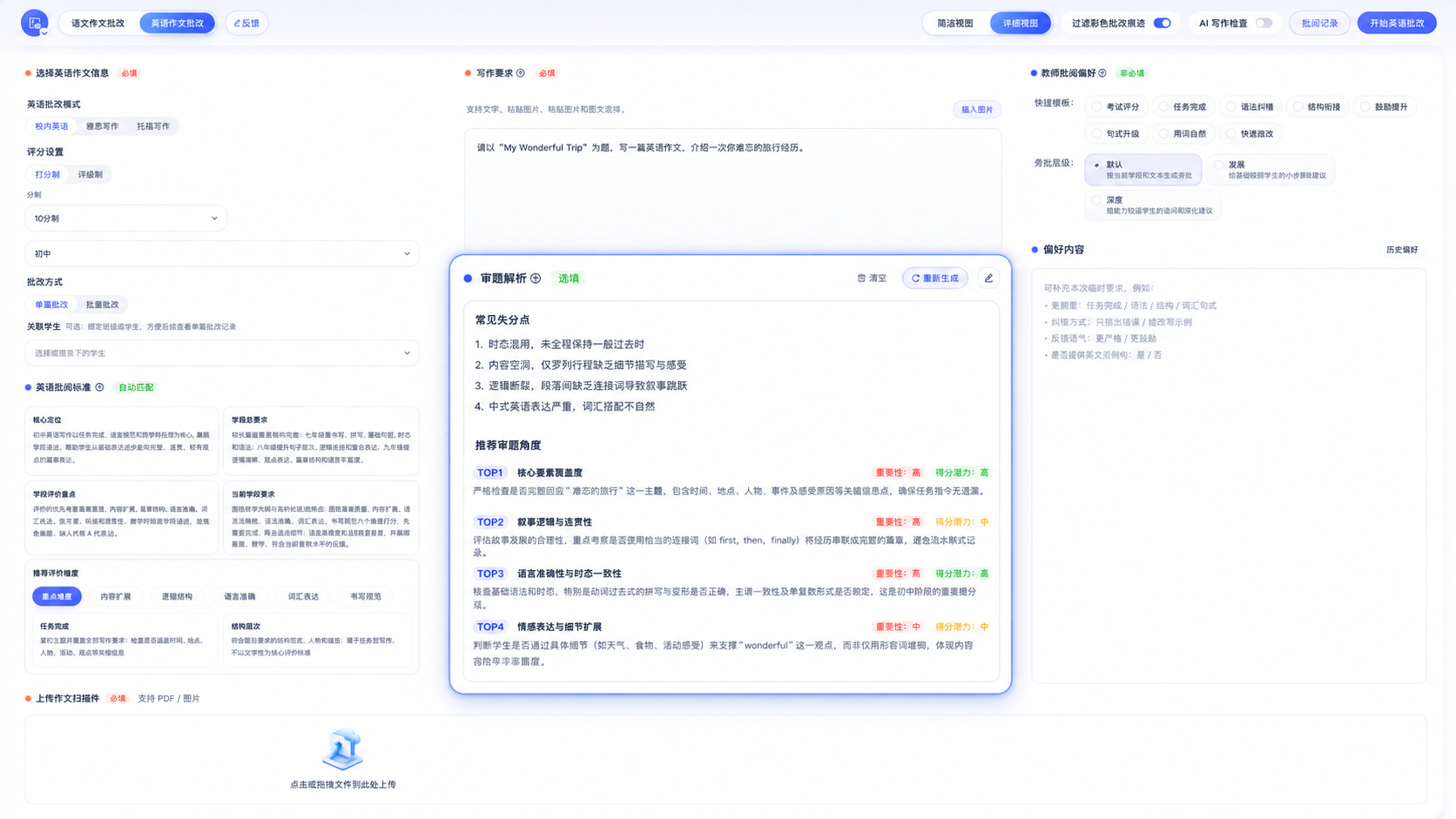Toggle 过滤彩色批改痕迹 switch

[x=1162, y=23]
